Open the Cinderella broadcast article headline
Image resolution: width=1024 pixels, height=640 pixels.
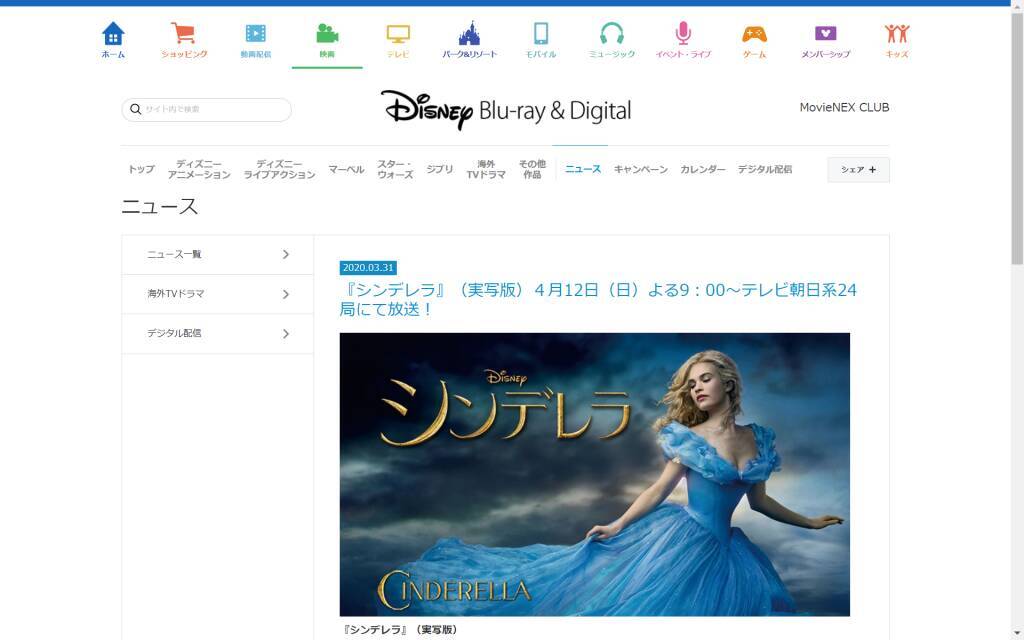(598, 300)
